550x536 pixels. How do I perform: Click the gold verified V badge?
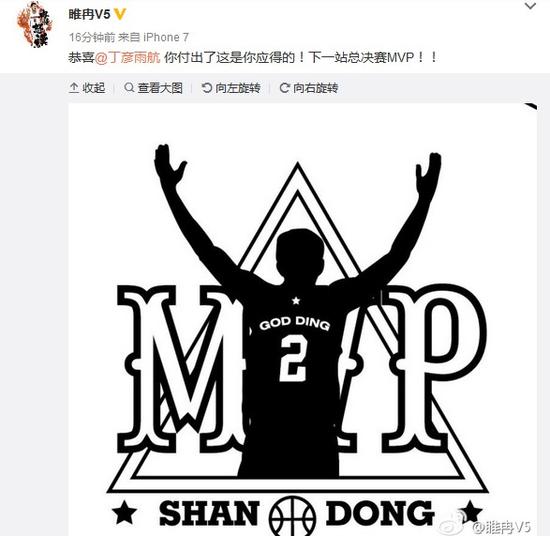click(x=120, y=14)
